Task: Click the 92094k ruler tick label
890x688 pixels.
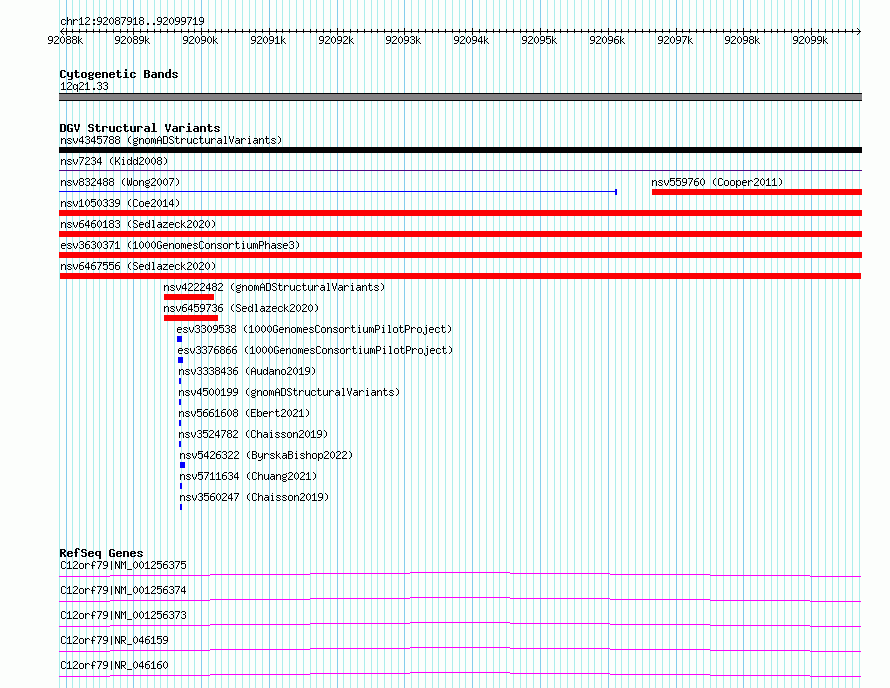Action: (471, 40)
